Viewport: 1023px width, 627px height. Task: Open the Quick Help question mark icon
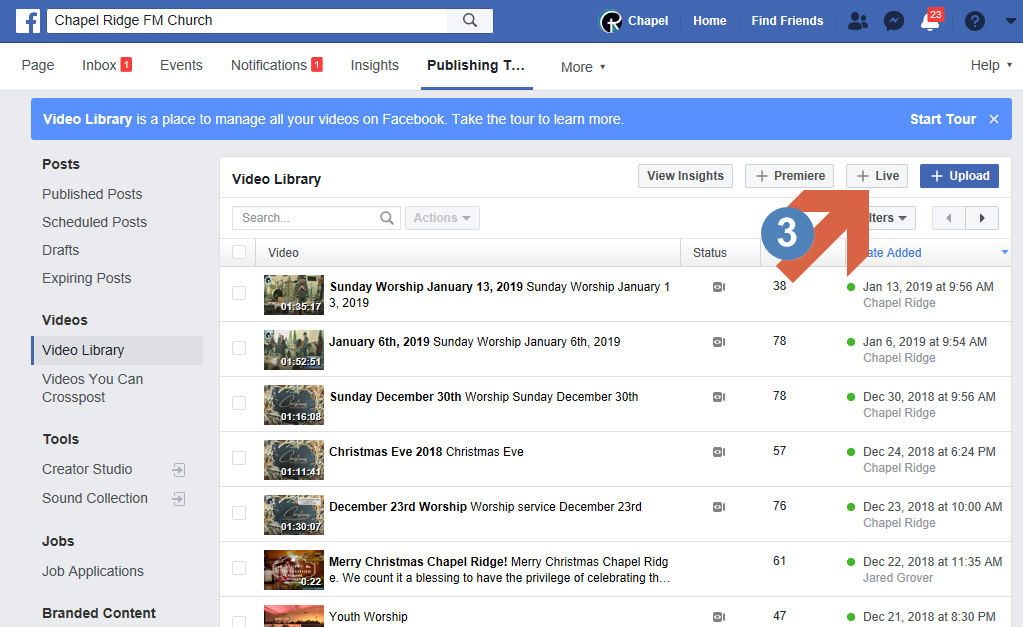[x=975, y=21]
